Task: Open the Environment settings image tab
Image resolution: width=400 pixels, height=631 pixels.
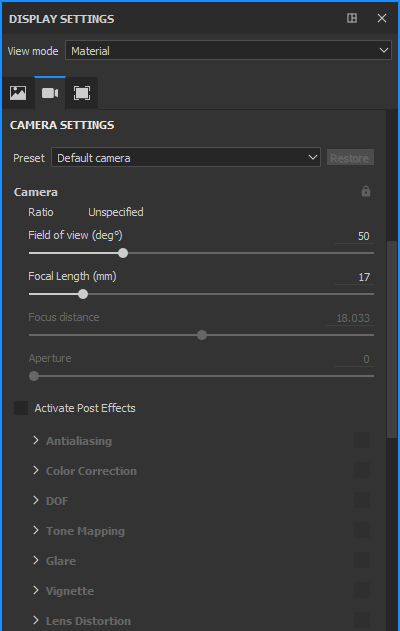Action: click(18, 93)
